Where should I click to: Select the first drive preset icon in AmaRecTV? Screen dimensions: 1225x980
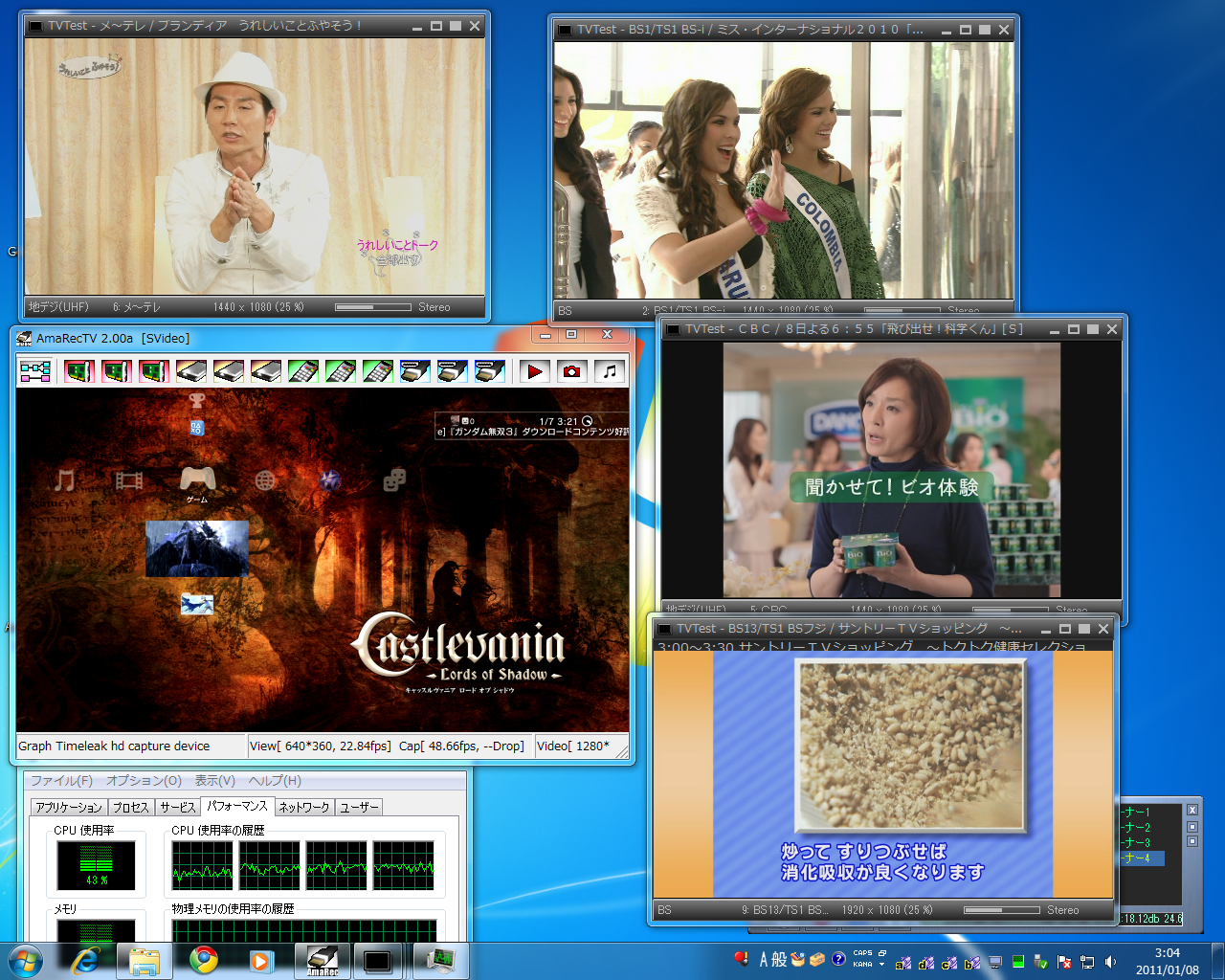coord(191,371)
